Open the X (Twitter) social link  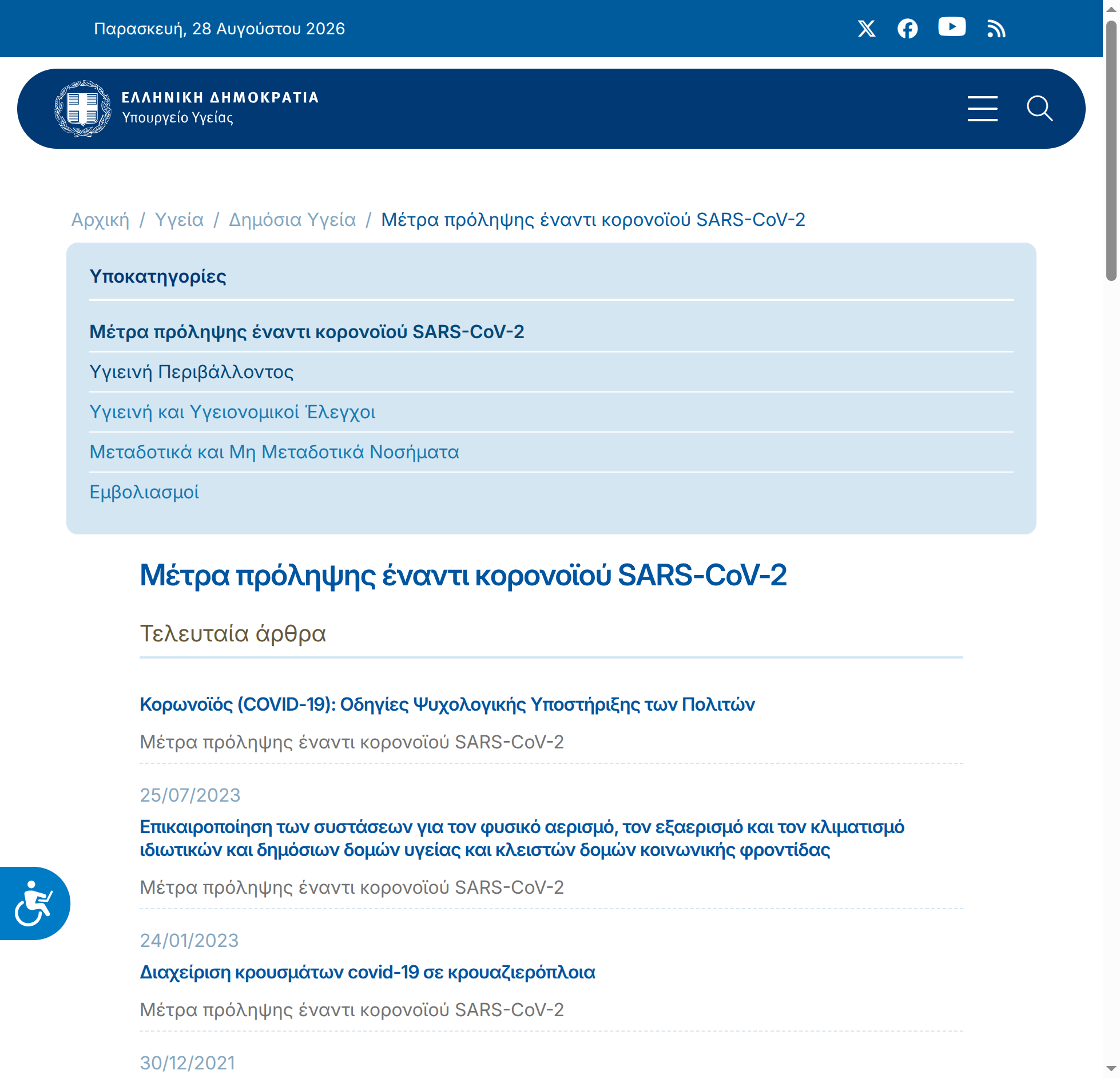coord(867,29)
